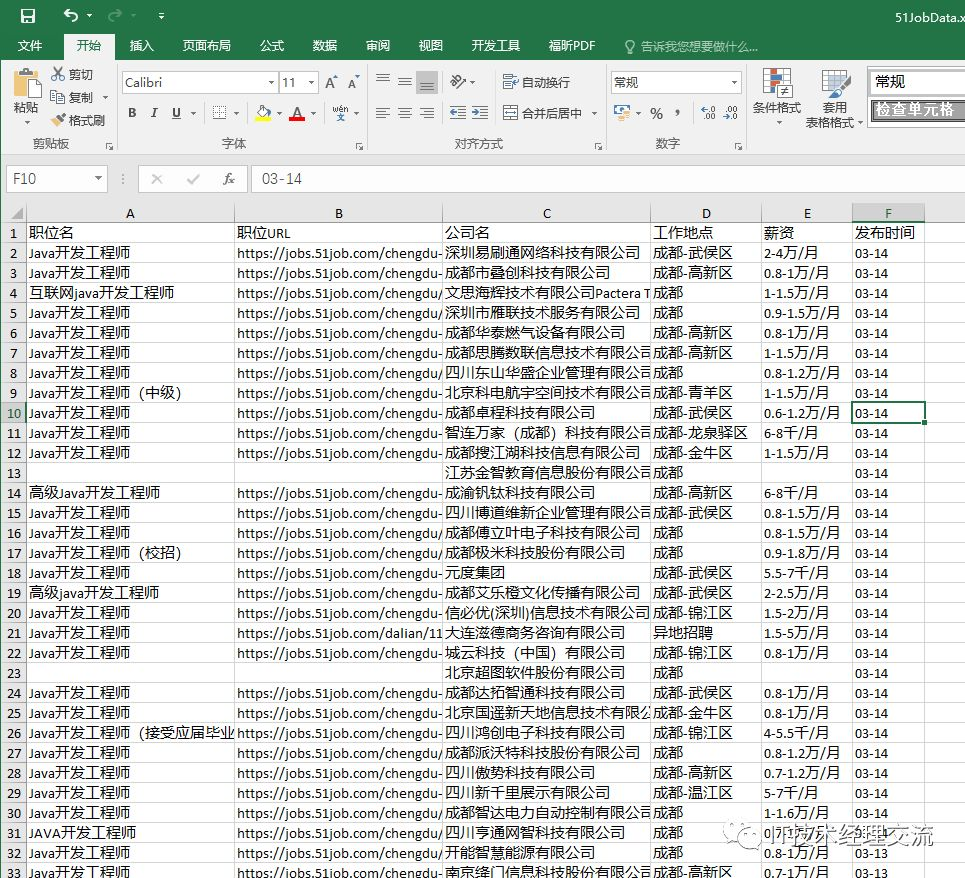
Task: Click the bottom align icon
Action: [426, 82]
